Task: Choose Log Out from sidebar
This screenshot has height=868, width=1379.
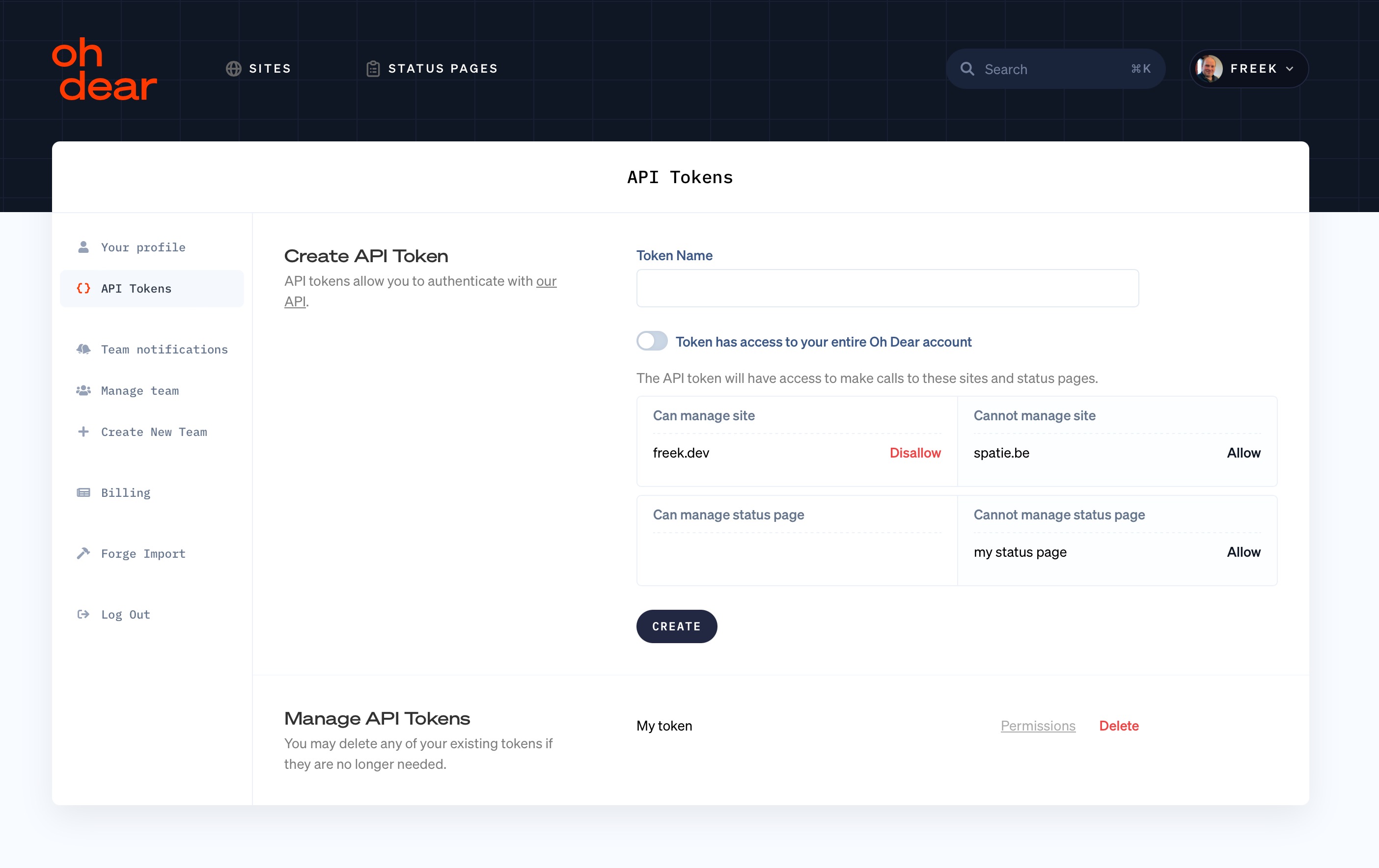Action: click(152, 614)
